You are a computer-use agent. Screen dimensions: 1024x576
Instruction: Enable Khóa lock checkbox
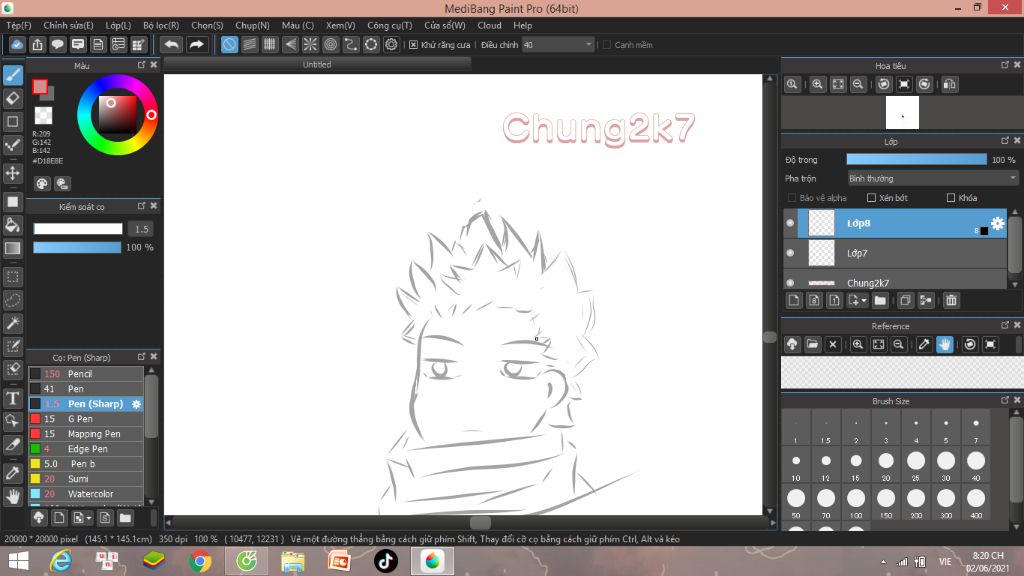951,197
